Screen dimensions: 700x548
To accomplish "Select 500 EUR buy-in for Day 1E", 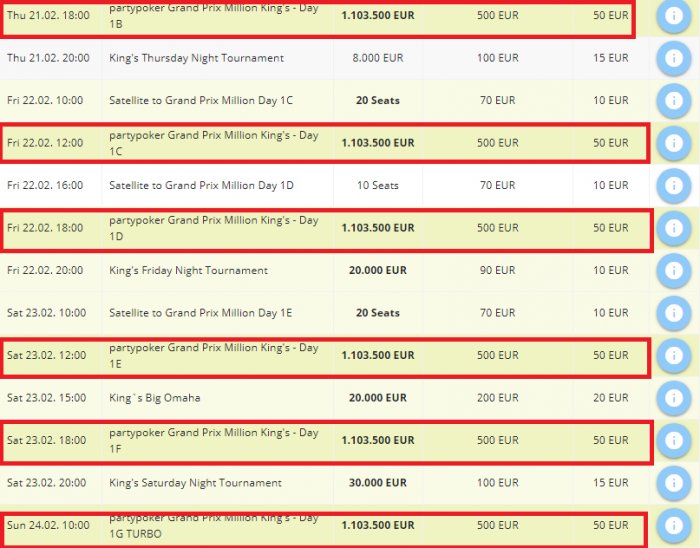I will (497, 355).
